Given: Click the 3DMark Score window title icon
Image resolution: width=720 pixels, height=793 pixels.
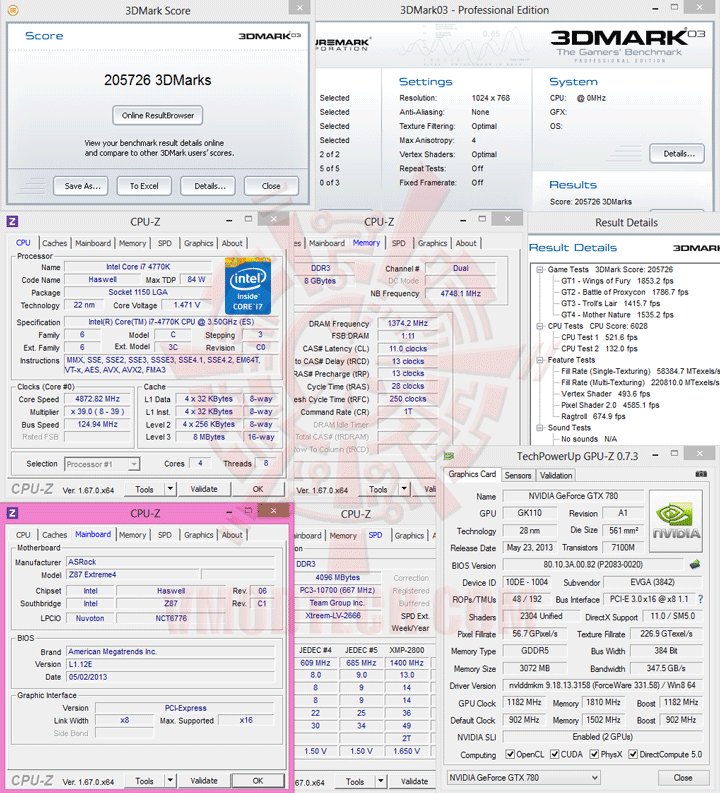Looking at the screenshot, I should click(13, 10).
